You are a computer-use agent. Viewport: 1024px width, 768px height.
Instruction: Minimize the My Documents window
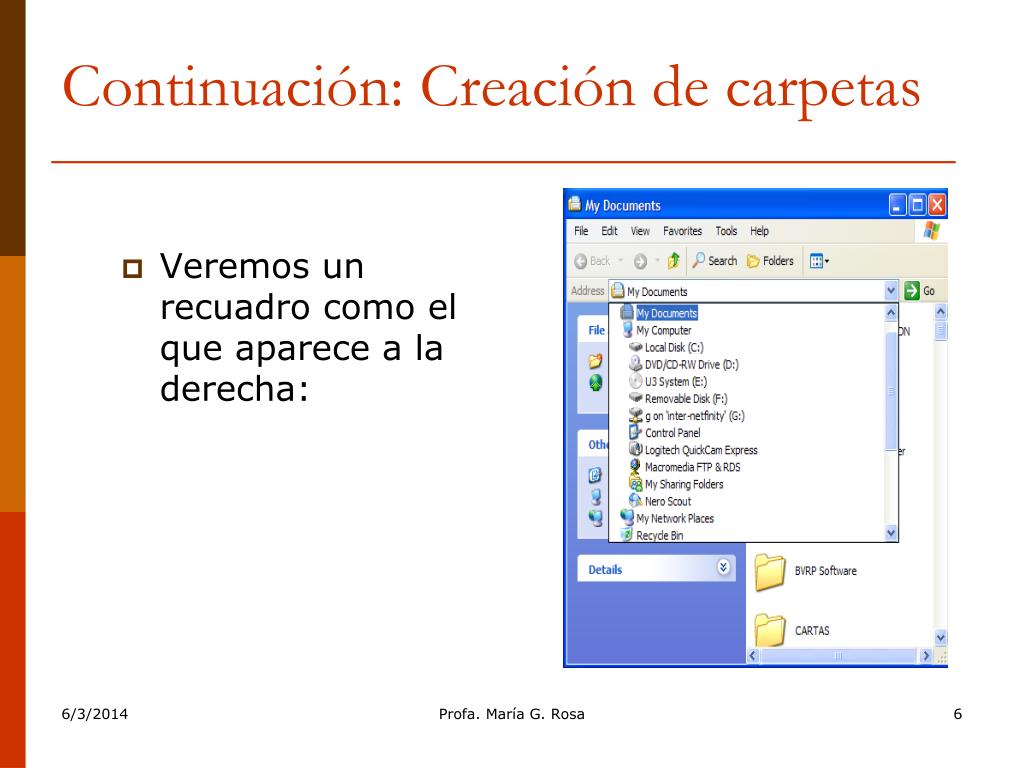pos(898,205)
